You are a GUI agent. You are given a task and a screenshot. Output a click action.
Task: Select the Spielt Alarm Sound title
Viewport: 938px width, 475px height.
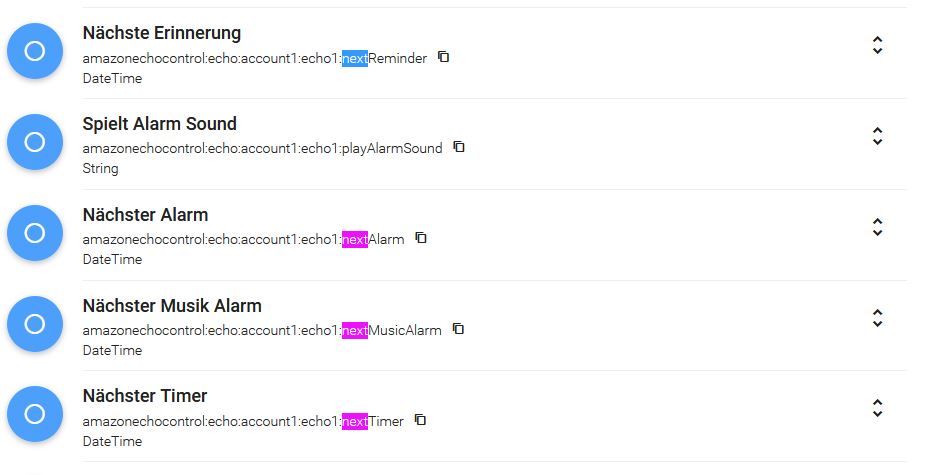160,124
